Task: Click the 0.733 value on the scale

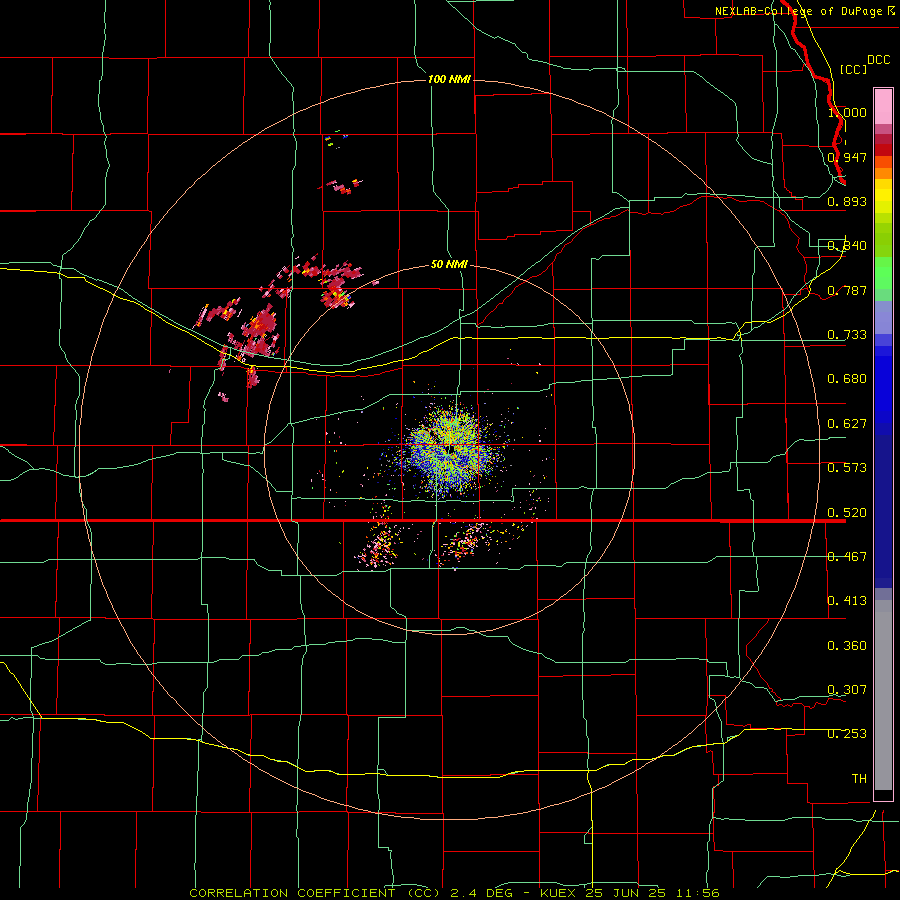Action: [x=847, y=335]
